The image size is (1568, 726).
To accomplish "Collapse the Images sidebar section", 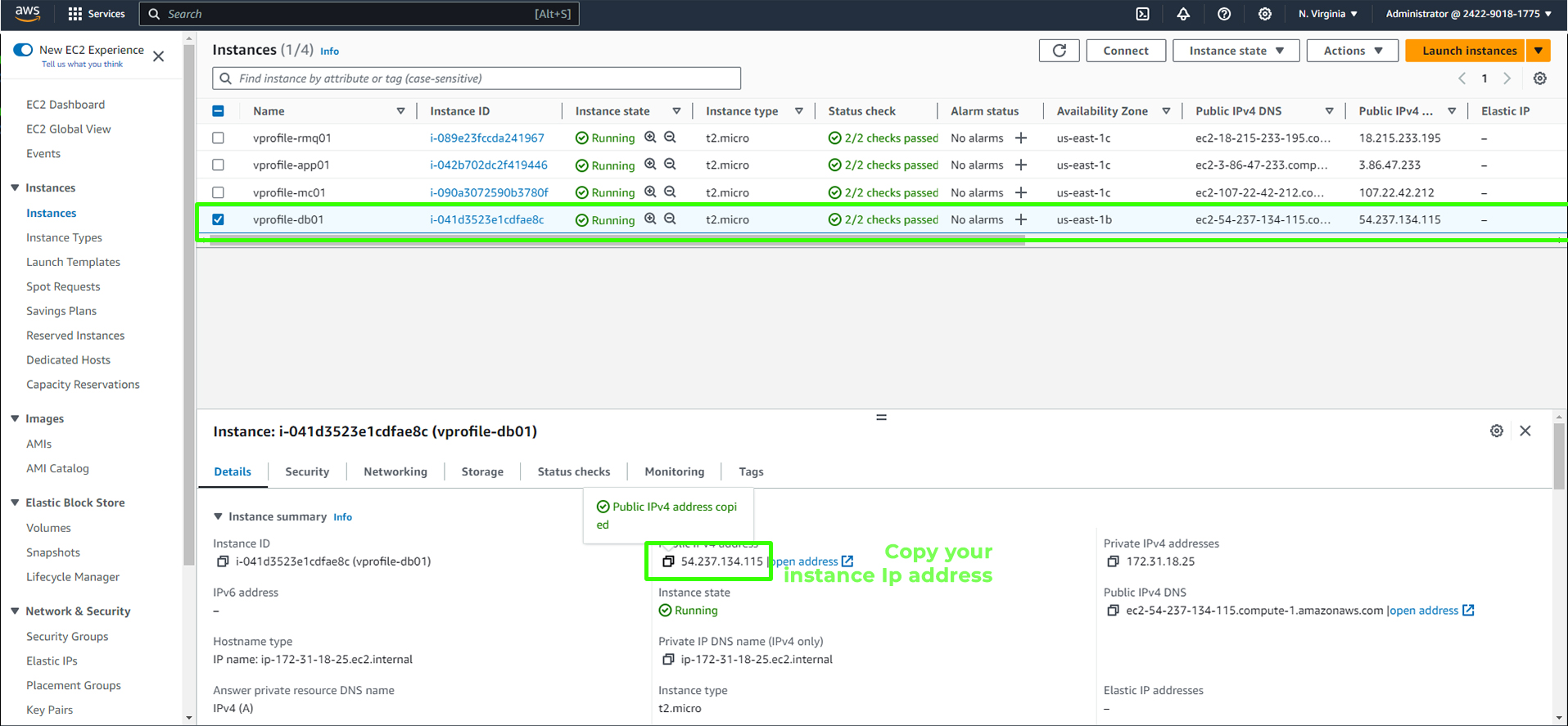I will (x=15, y=418).
